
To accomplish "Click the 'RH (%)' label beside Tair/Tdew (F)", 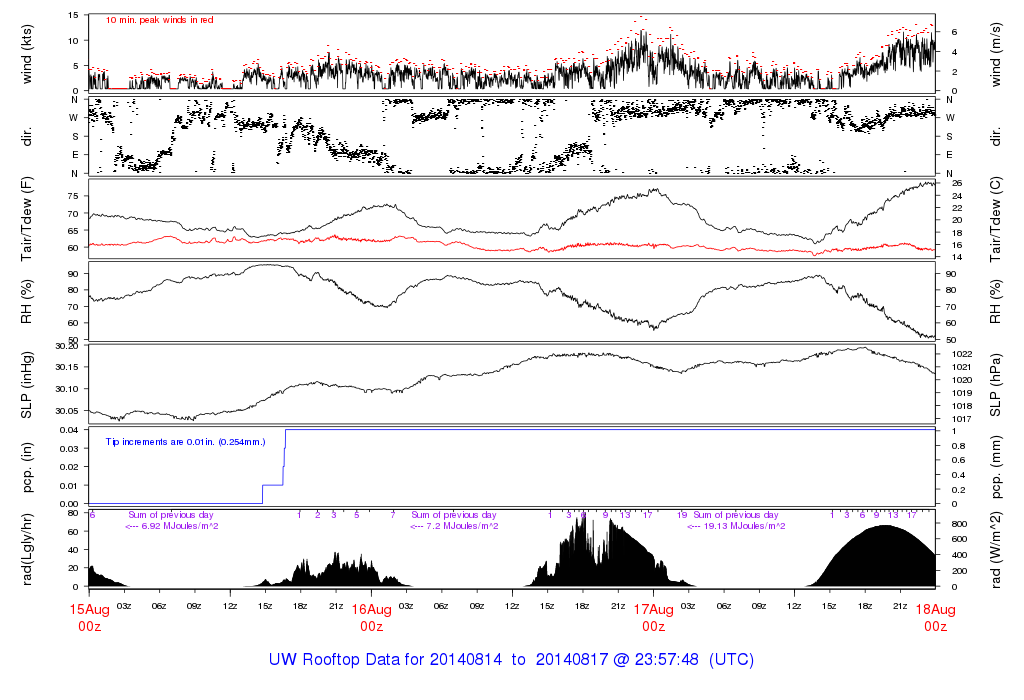I will coord(27,302).
